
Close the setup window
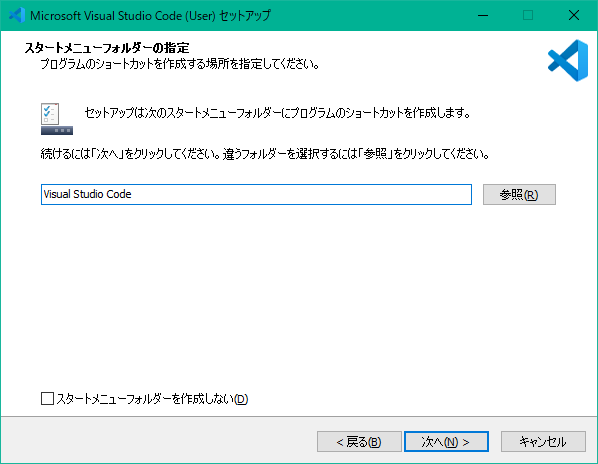[574, 15]
